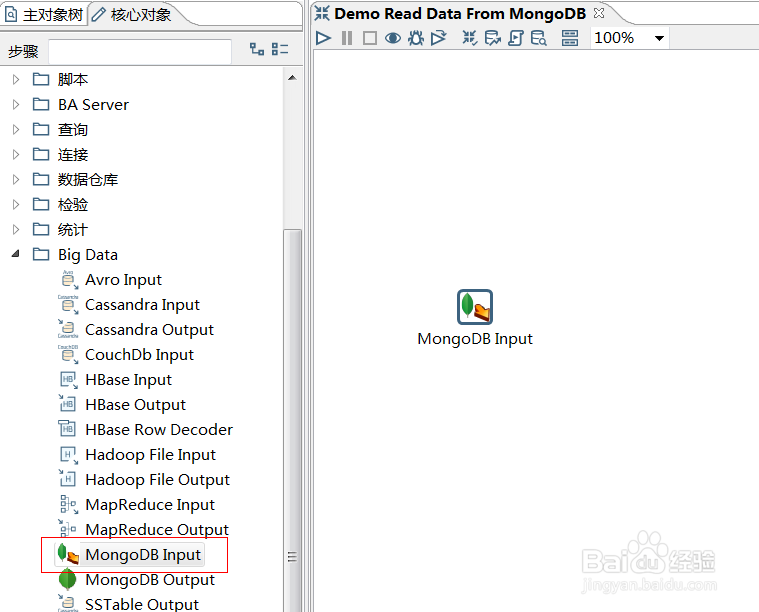
Task: Focus the 步骤 search input field
Action: (140, 51)
